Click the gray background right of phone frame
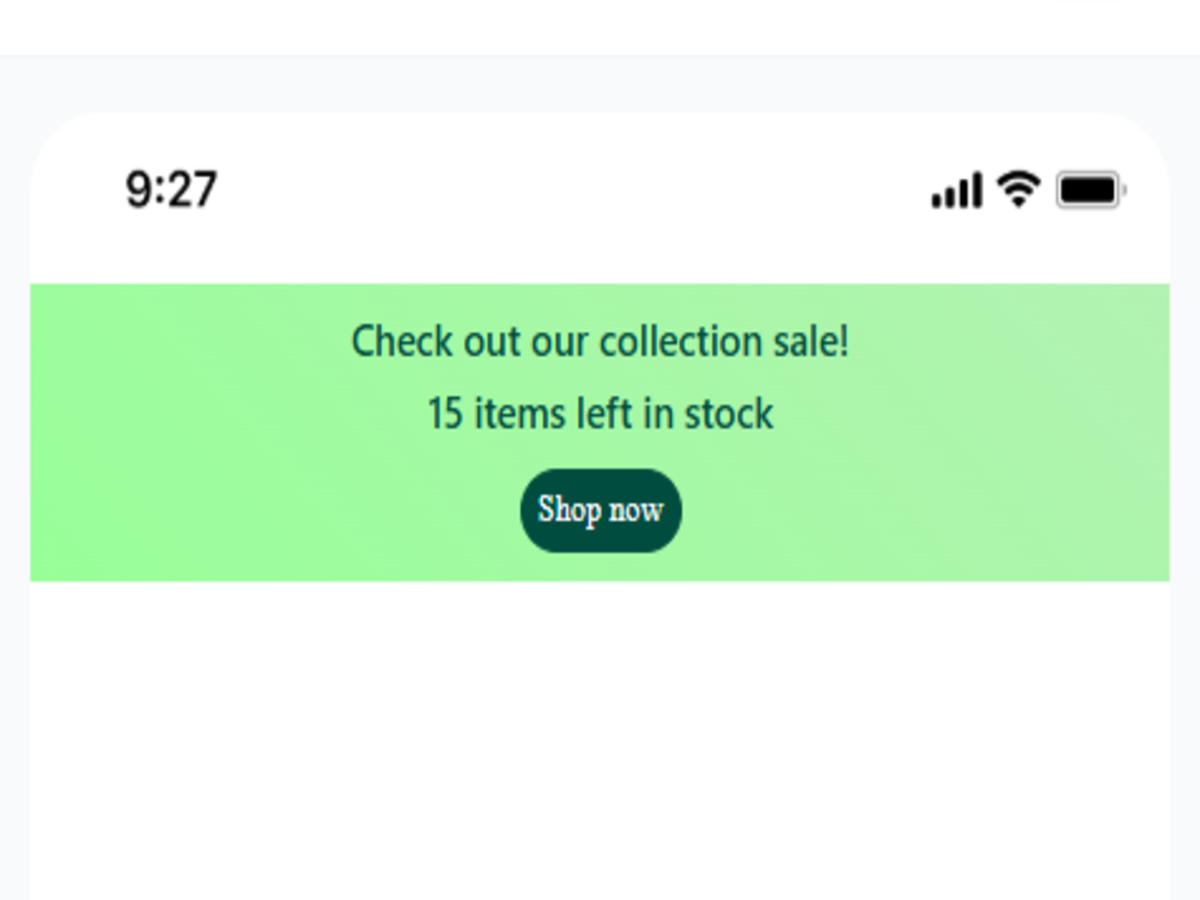Image resolution: width=1200 pixels, height=900 pixels. pos(1185,500)
